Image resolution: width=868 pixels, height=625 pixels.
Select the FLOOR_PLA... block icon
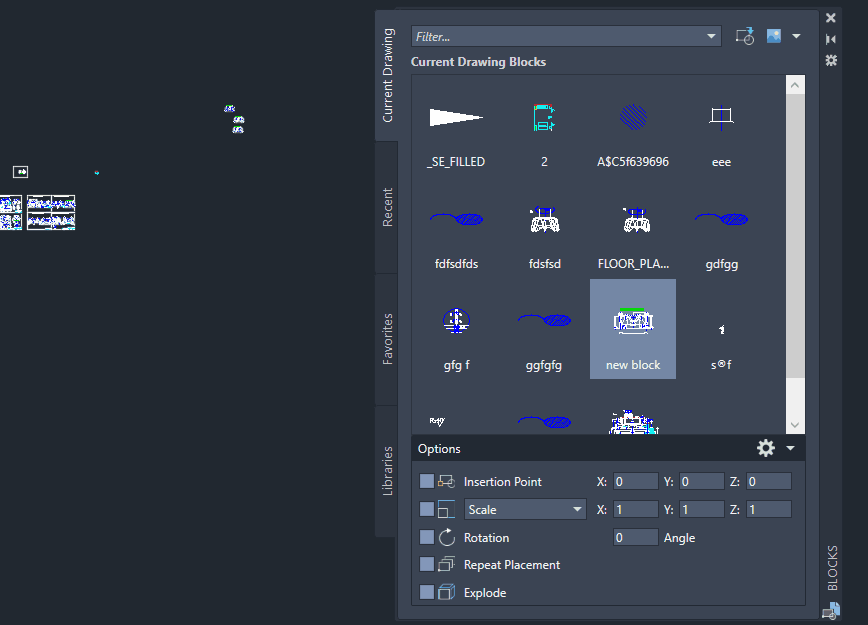(632, 220)
